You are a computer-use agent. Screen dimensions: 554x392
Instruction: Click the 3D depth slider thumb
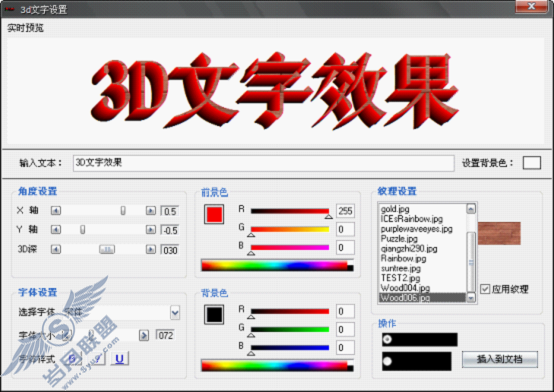(x=107, y=250)
